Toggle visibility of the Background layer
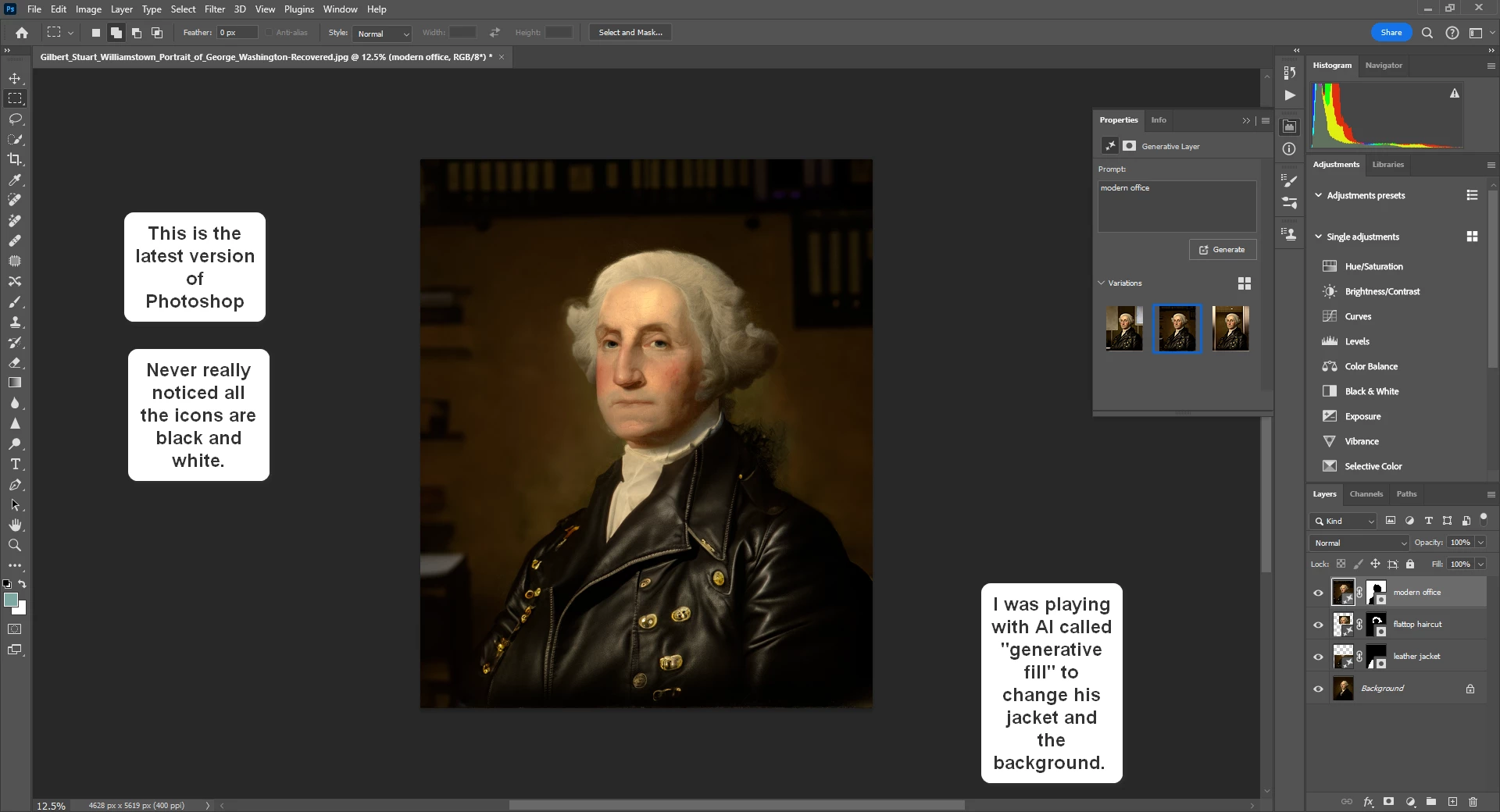The height and width of the screenshot is (812, 1500). click(1319, 689)
